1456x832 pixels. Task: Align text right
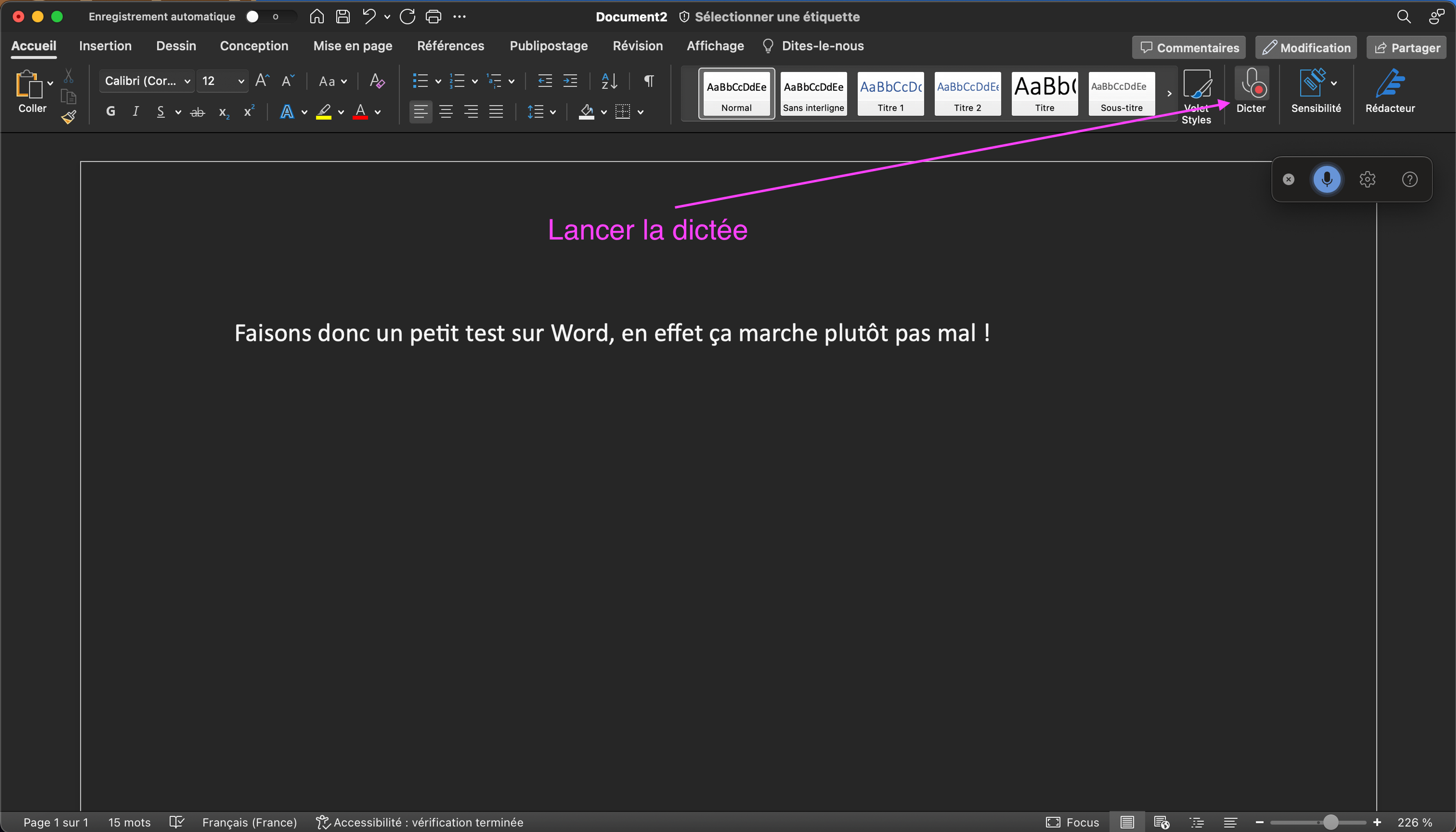tap(471, 111)
